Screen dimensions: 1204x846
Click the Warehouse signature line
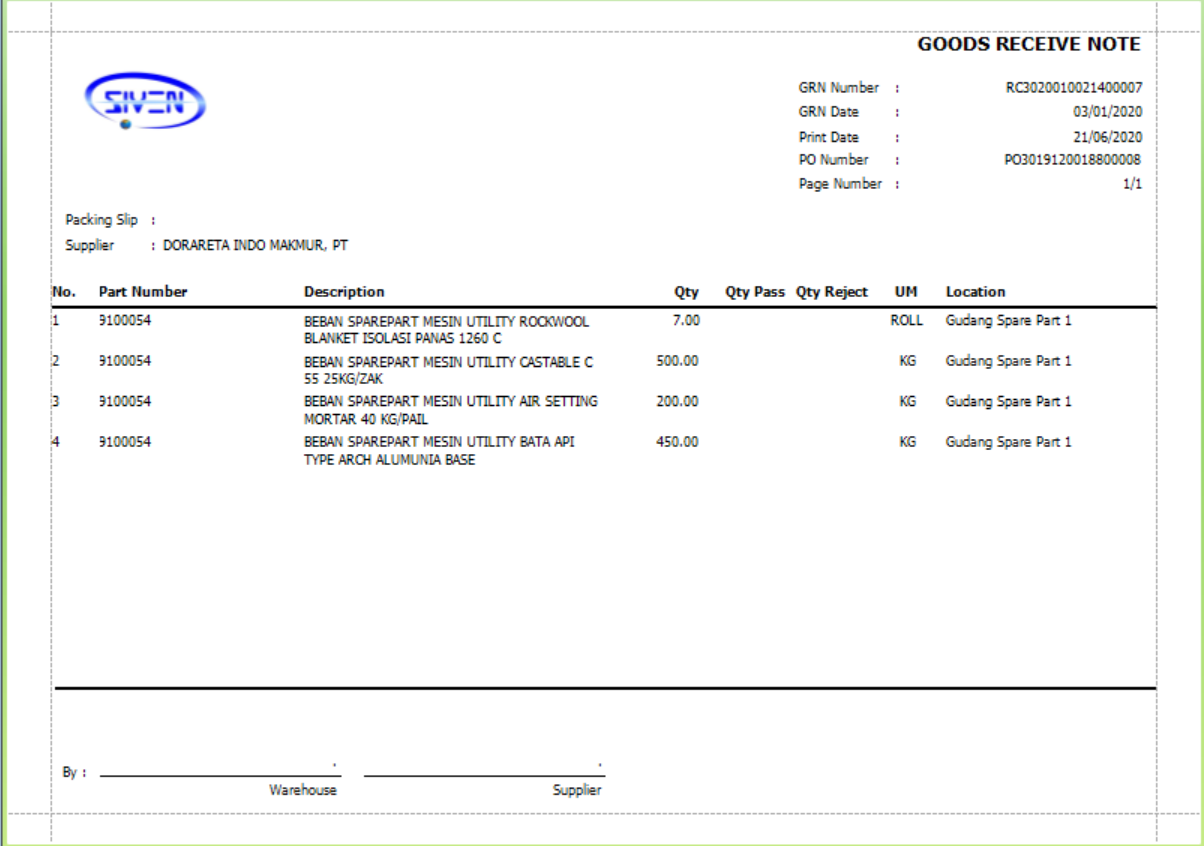[220, 775]
